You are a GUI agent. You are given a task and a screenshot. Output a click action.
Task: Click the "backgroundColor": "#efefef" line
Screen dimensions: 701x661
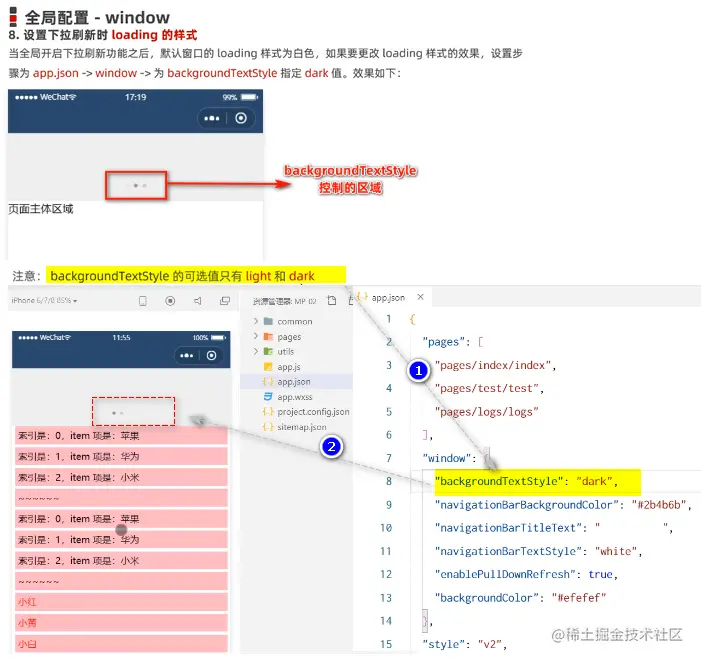(520, 598)
